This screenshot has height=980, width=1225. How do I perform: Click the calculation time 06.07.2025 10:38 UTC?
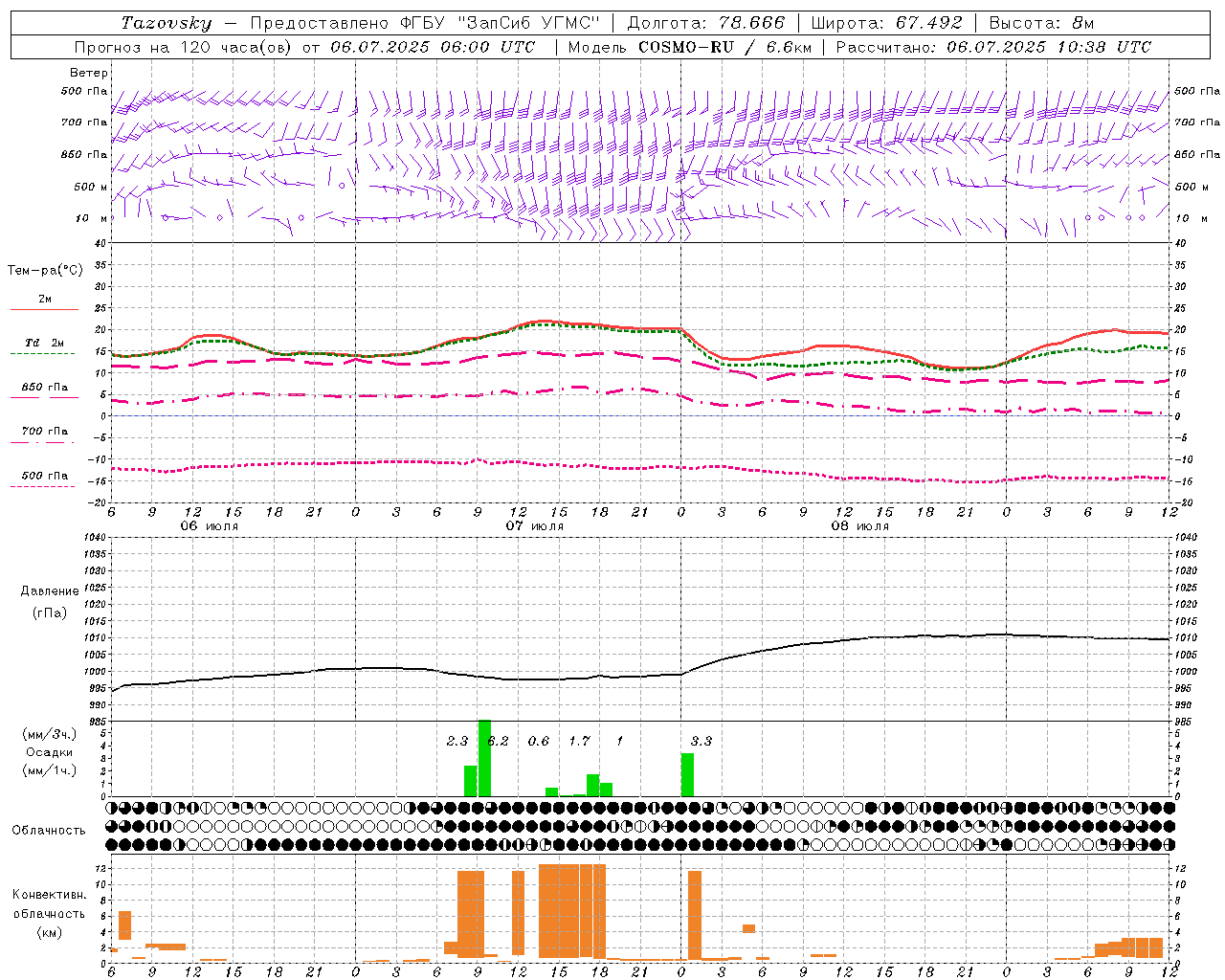pyautogui.click(x=1049, y=46)
